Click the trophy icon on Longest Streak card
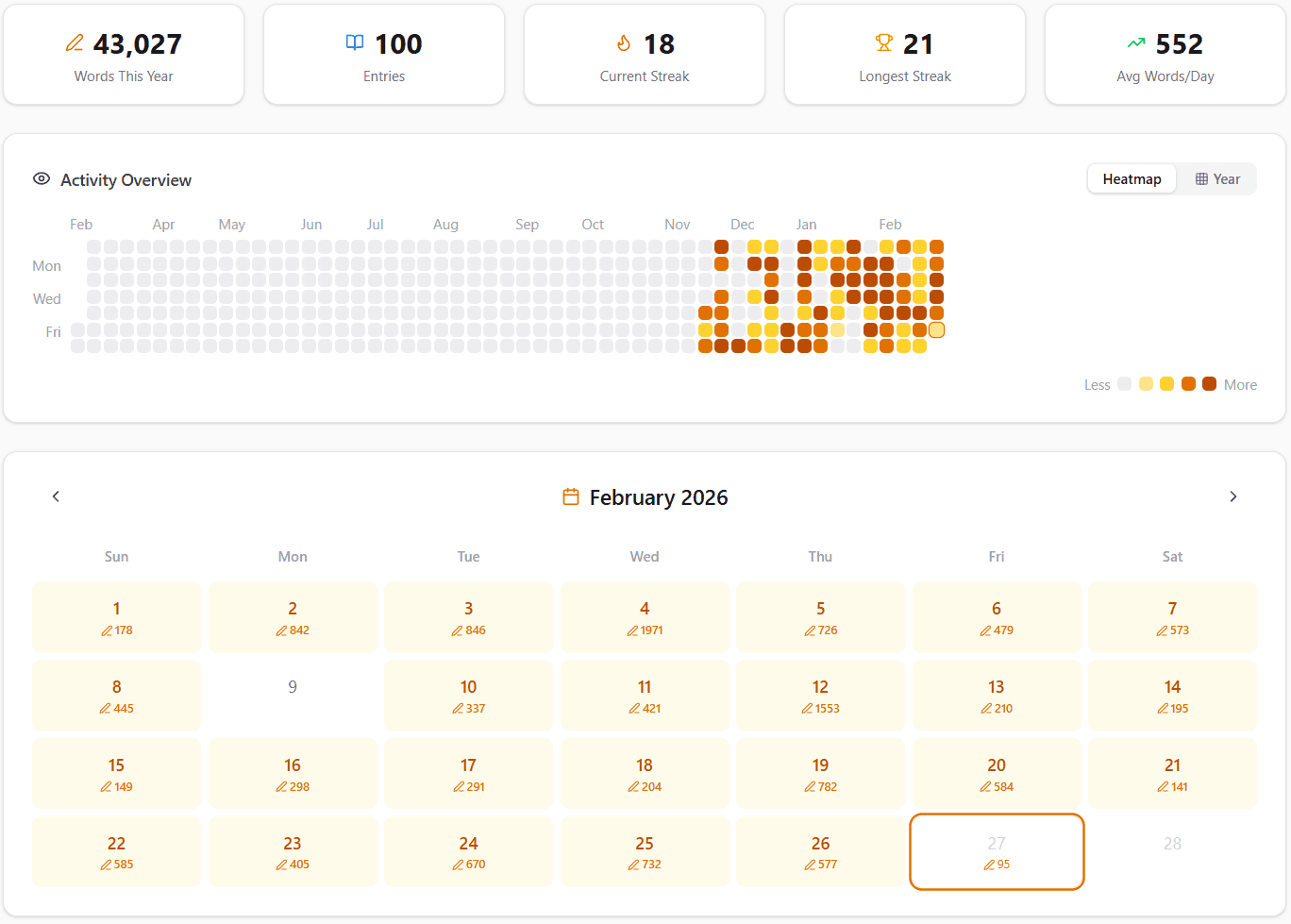The height and width of the screenshot is (924, 1291). point(883,42)
